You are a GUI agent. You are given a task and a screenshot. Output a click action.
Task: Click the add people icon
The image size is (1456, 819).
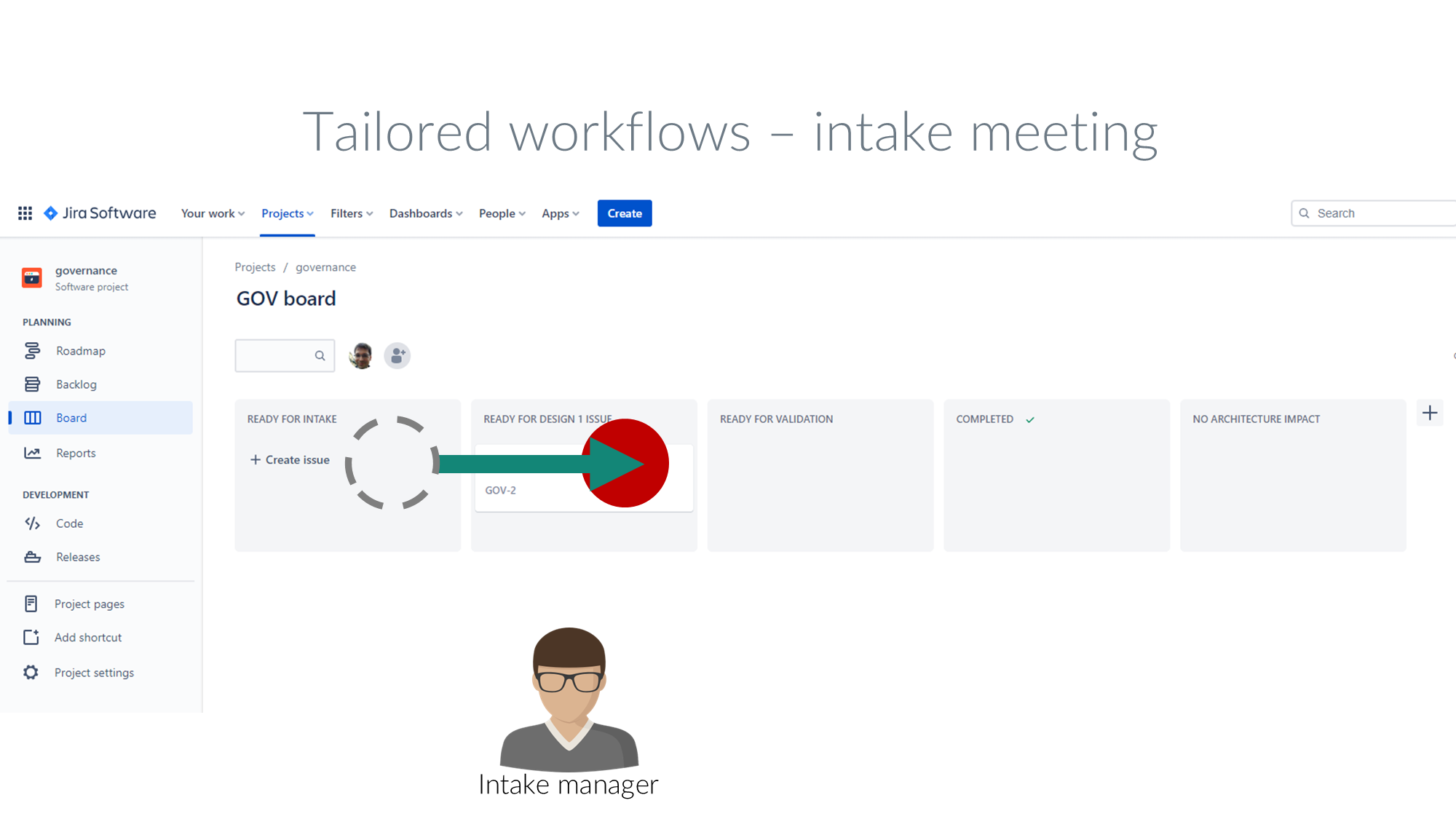pyautogui.click(x=397, y=356)
